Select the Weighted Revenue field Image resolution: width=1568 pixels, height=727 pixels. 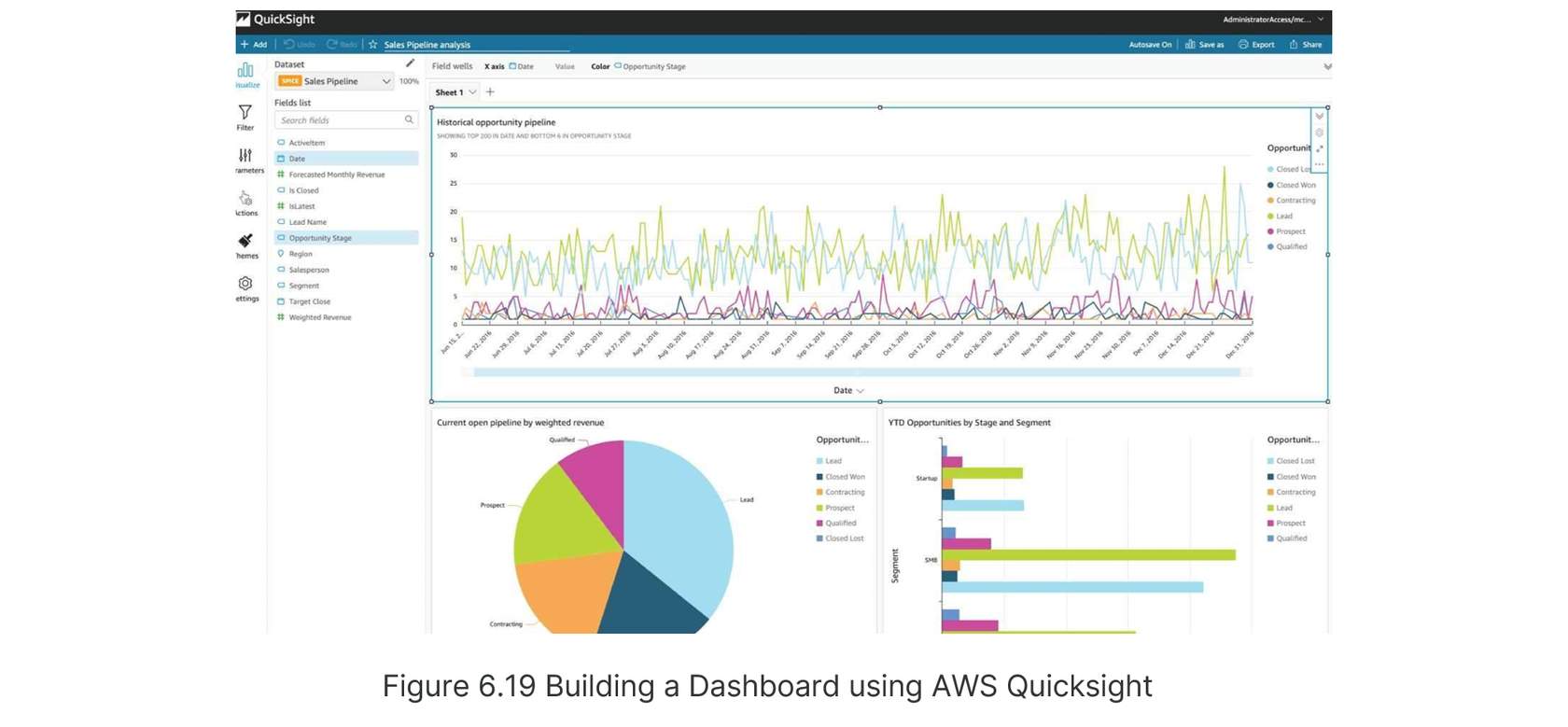[346, 317]
